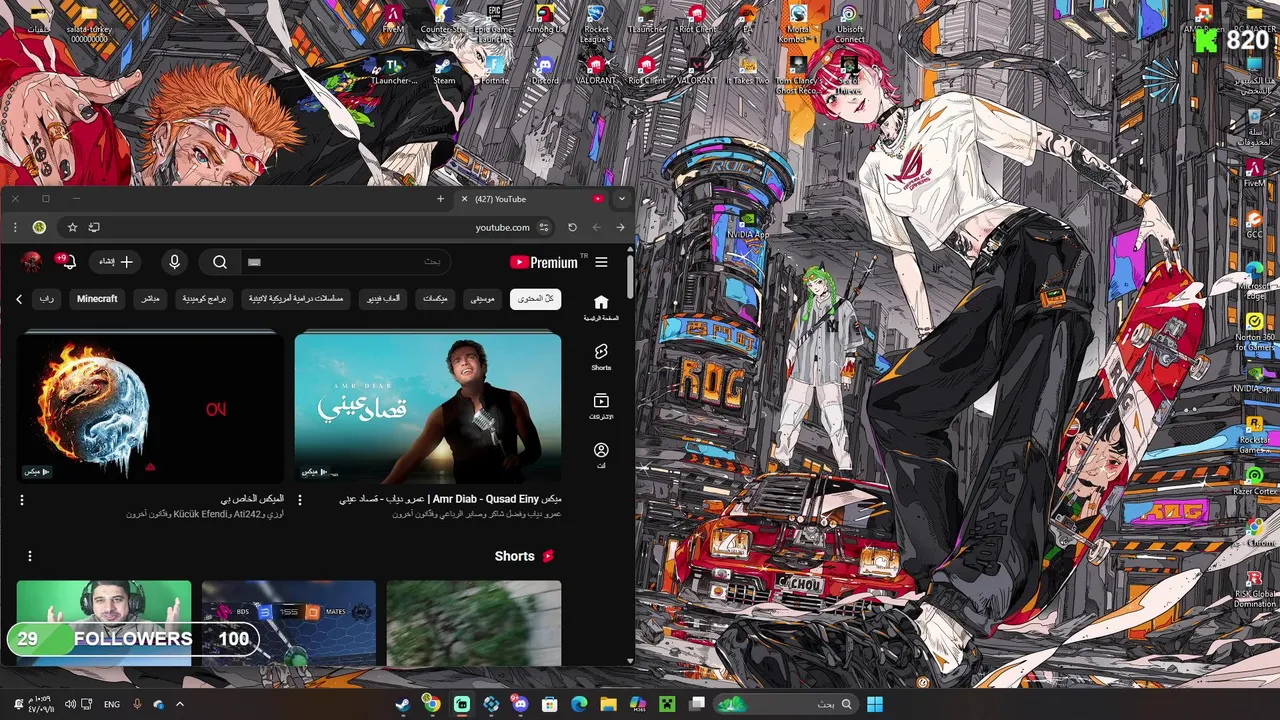
Task: Start voice search with microphone icon
Action: (x=174, y=262)
